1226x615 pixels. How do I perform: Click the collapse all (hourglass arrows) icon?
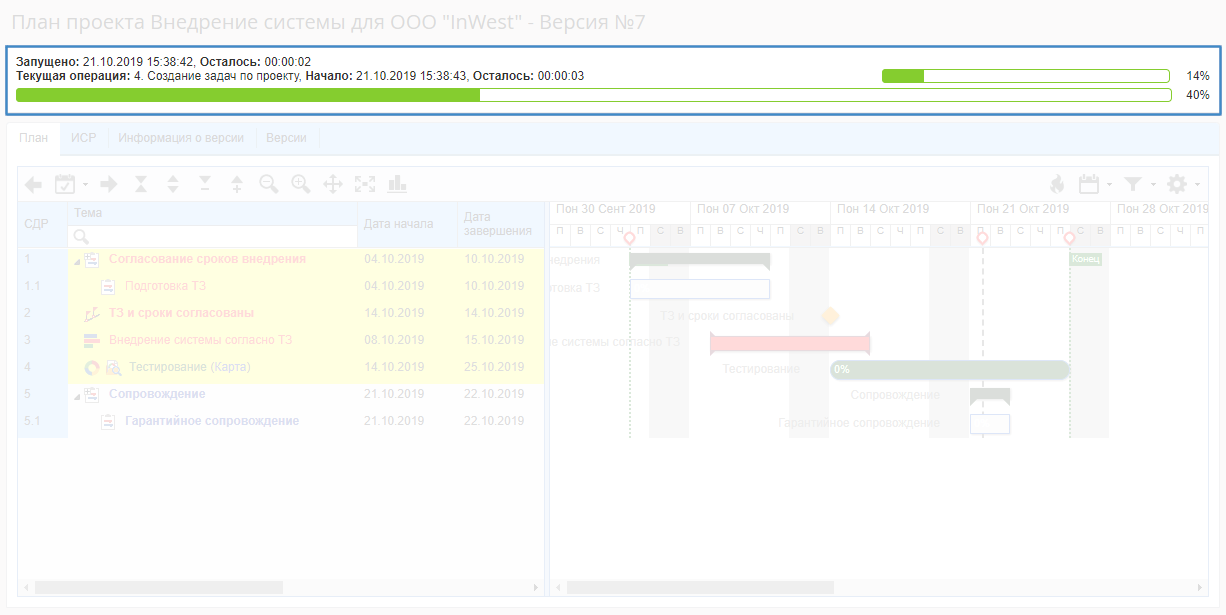(141, 184)
